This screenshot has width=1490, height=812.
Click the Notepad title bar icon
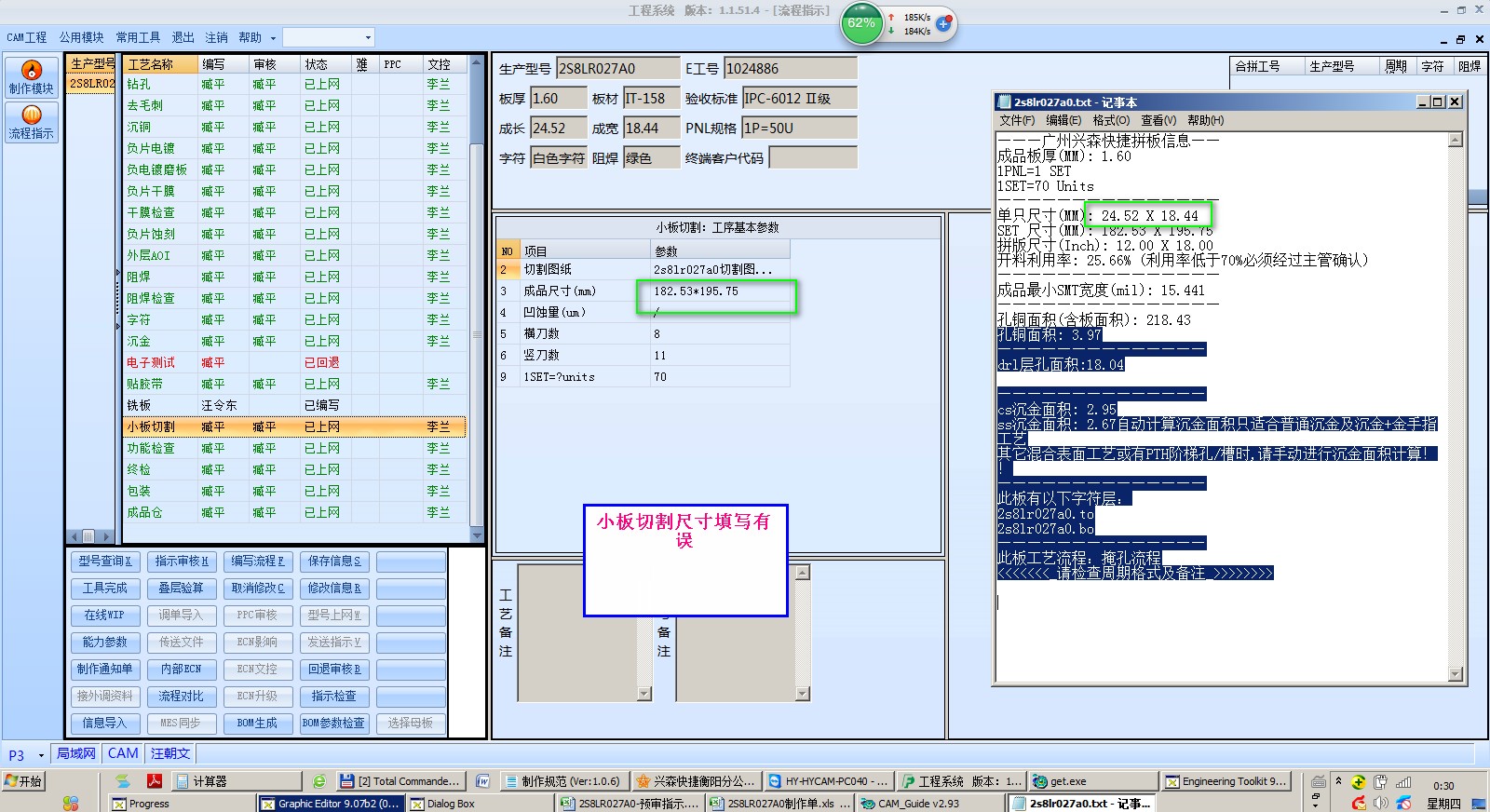1004,101
